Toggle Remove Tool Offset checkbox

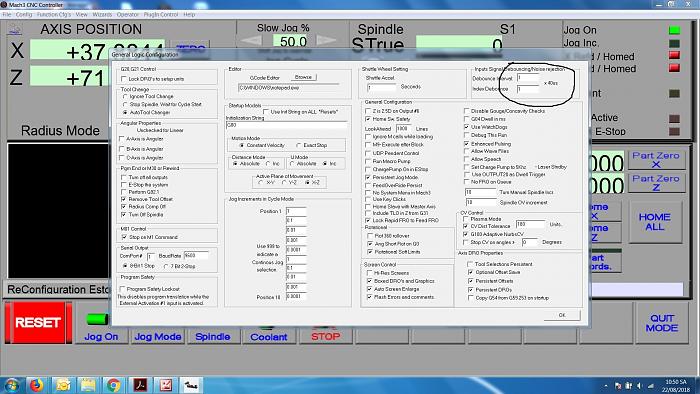124,199
